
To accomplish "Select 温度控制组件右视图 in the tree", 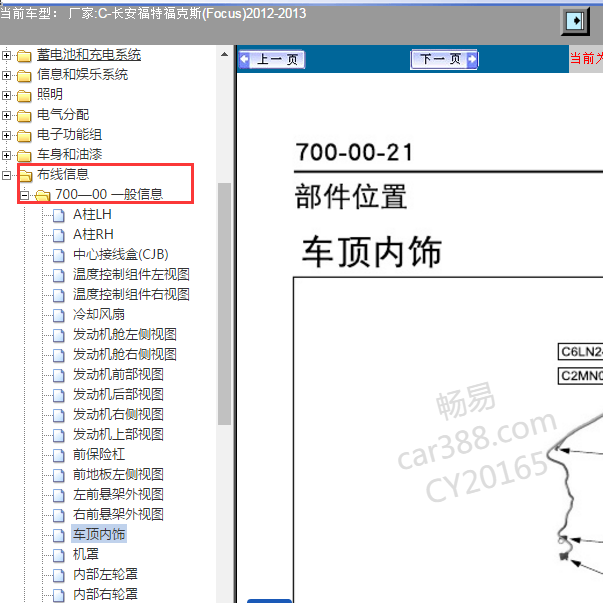I will coord(131,295).
